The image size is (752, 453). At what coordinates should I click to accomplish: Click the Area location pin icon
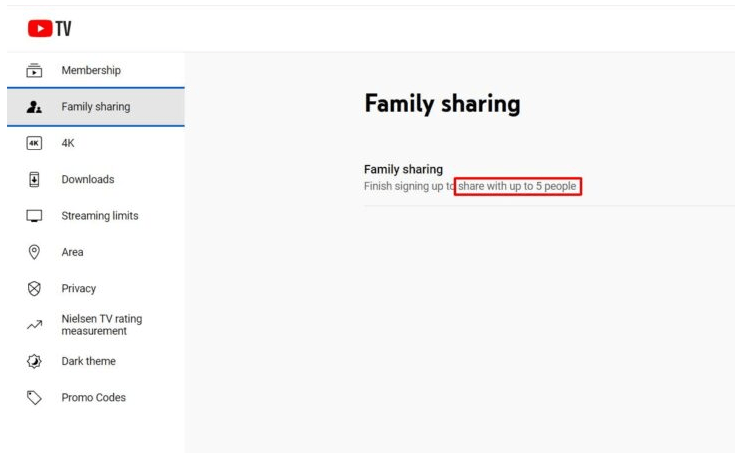[x=34, y=252]
